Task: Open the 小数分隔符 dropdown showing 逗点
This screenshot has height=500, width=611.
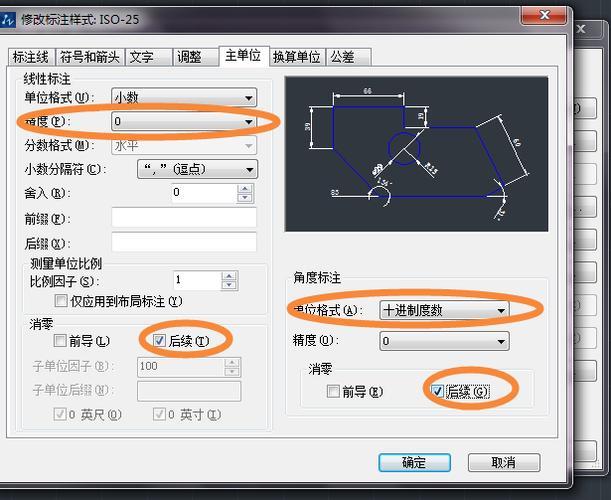Action: tap(198, 169)
